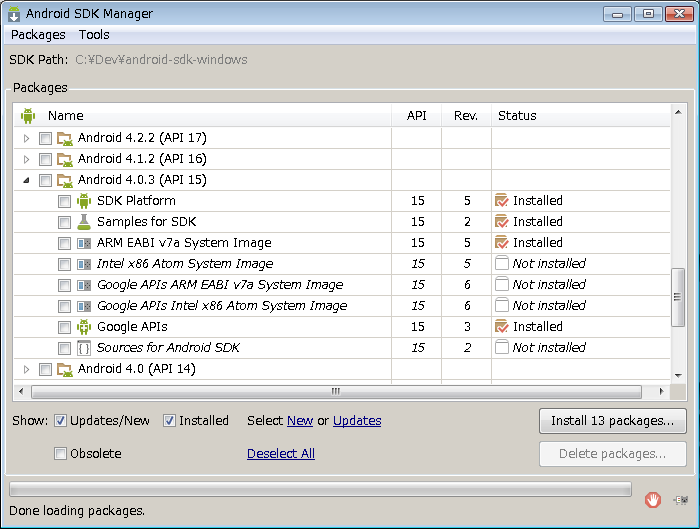700x529 pixels.
Task: Click the ARM EABI v7a System Image icon
Action: 84,243
